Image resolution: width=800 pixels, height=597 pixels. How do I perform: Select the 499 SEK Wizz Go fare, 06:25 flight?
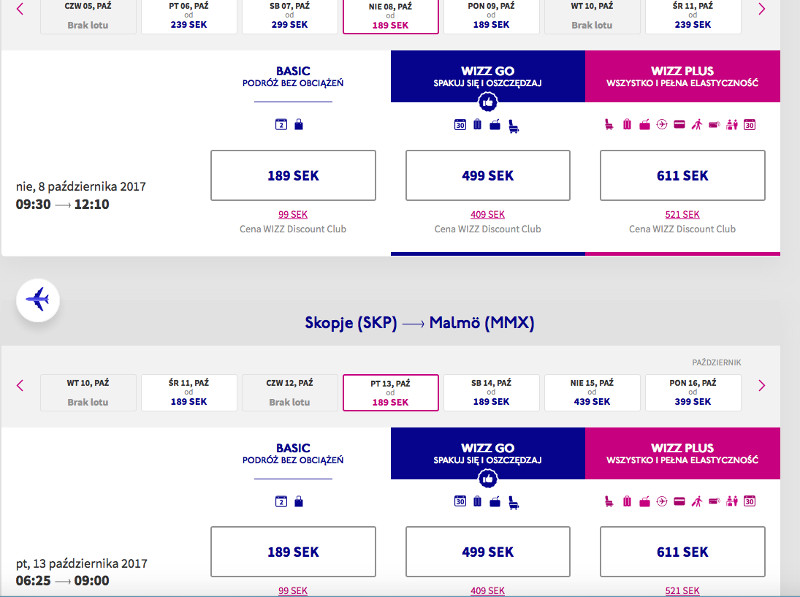[x=488, y=552]
